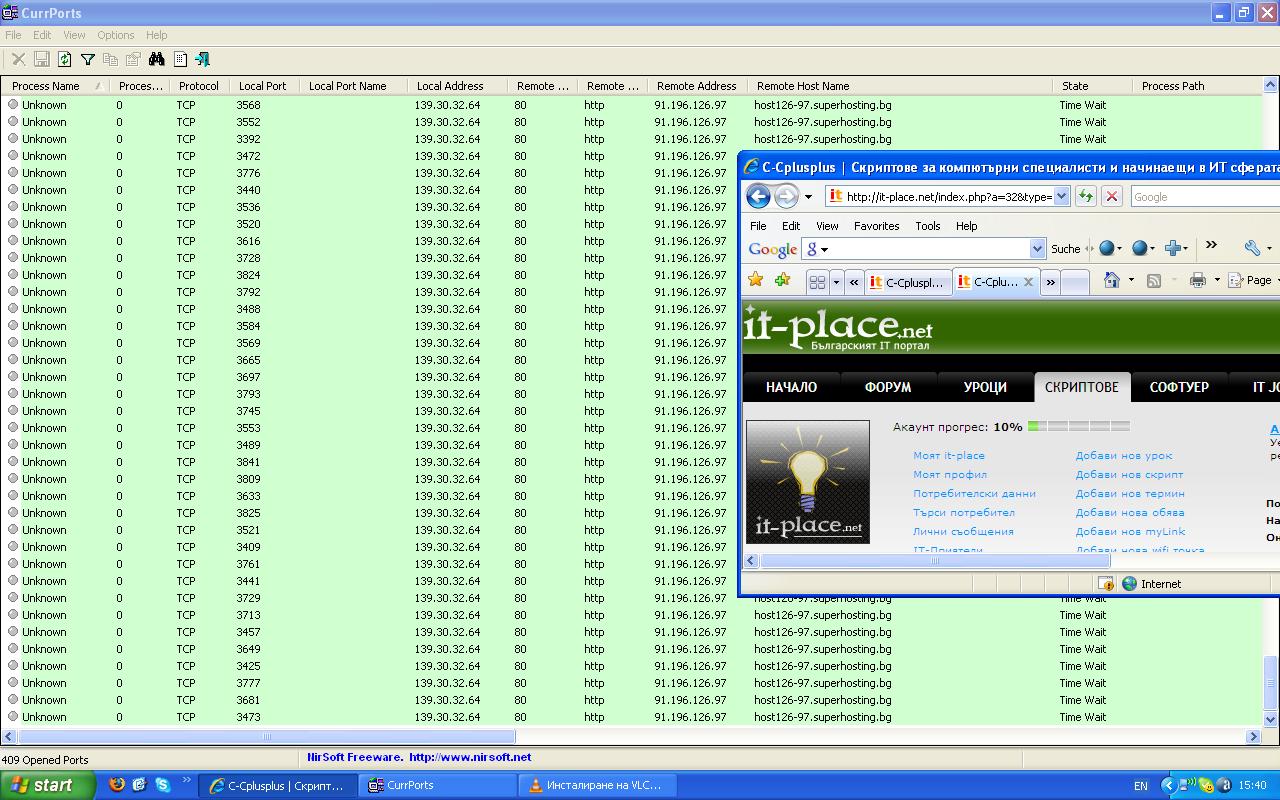Click the Google toolbar blue plus icon

[x=1173, y=248]
